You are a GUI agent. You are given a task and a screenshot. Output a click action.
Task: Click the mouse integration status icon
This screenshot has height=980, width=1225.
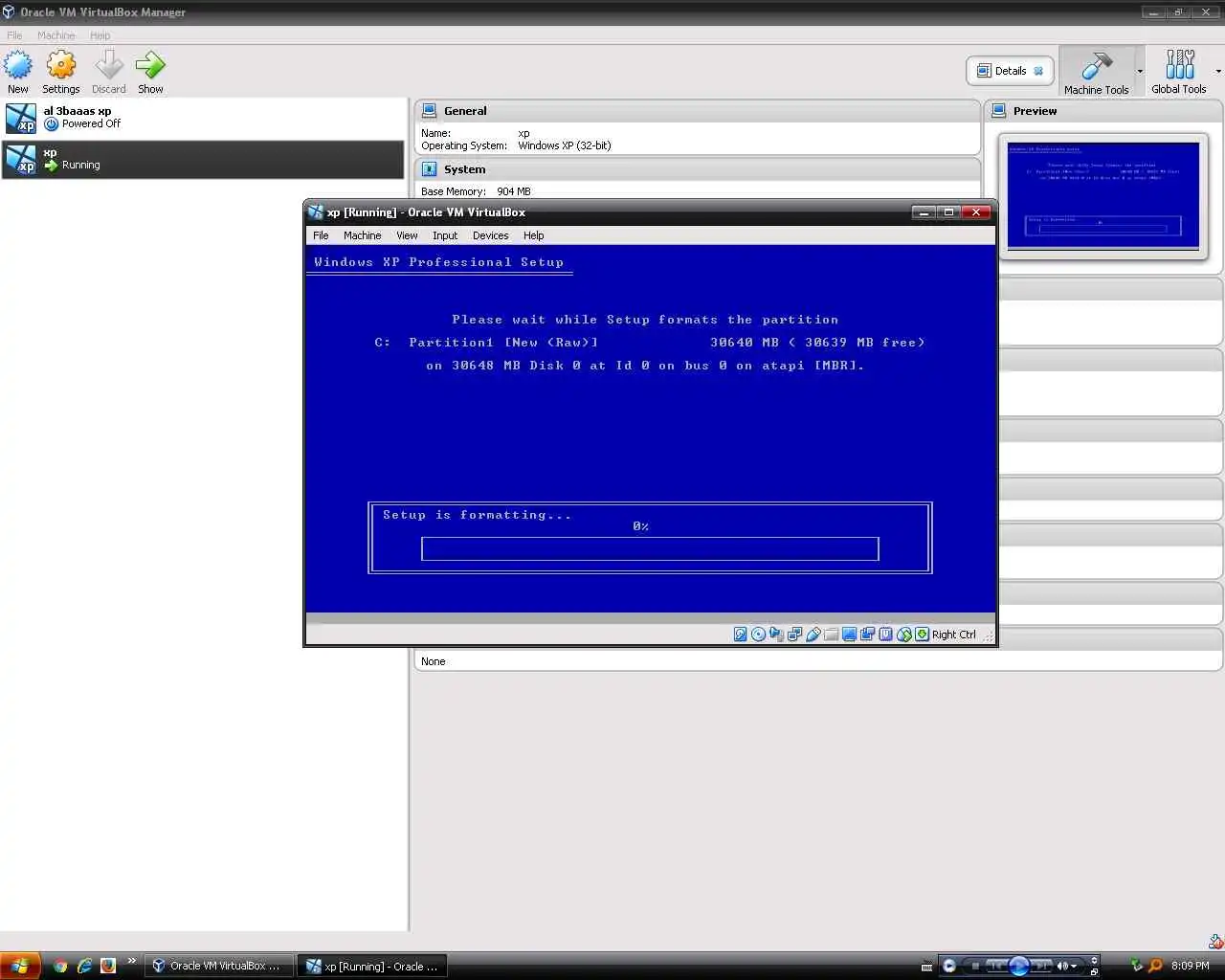[x=903, y=635]
